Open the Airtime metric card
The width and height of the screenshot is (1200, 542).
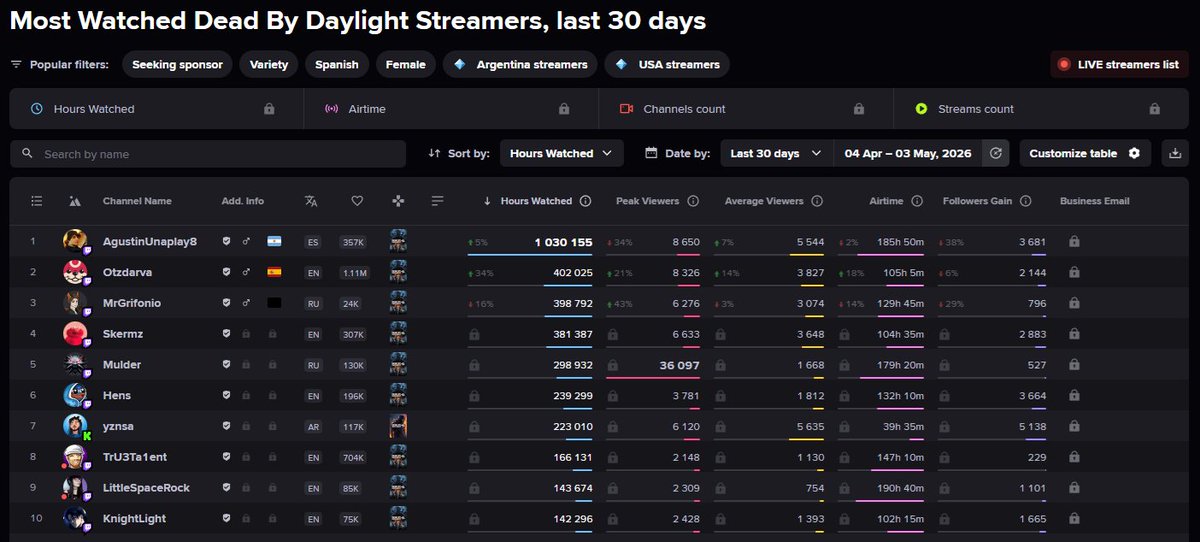click(451, 109)
